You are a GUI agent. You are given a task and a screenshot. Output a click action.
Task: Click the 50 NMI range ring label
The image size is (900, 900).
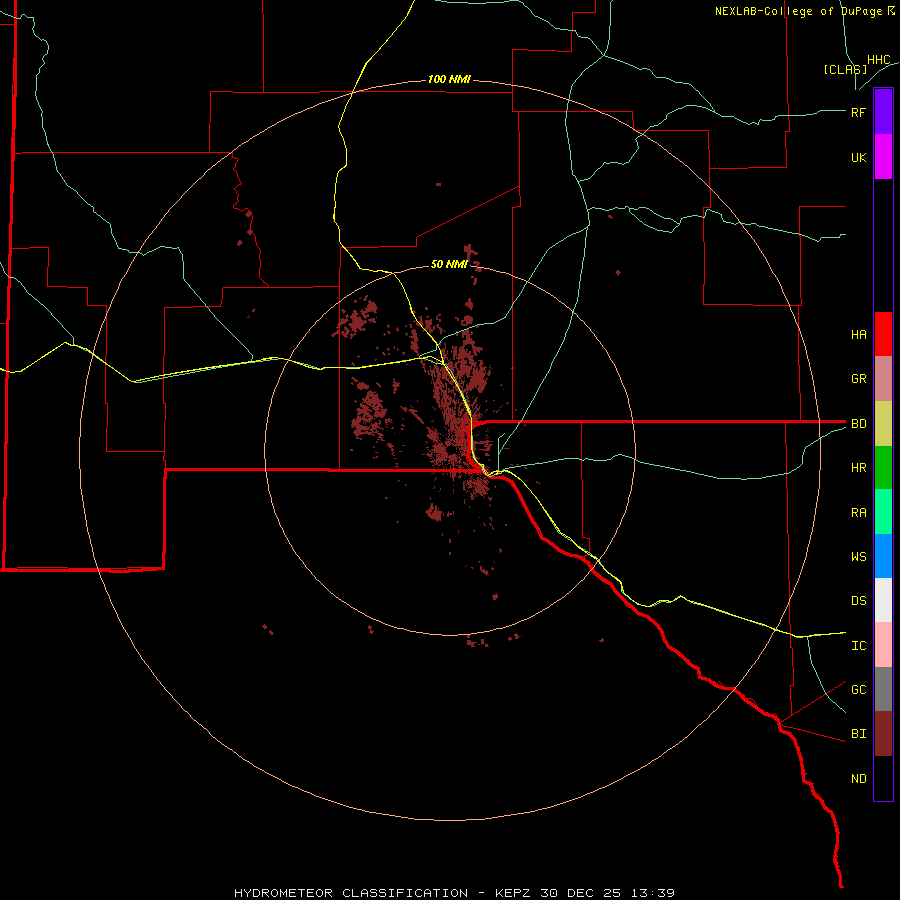coord(449,264)
